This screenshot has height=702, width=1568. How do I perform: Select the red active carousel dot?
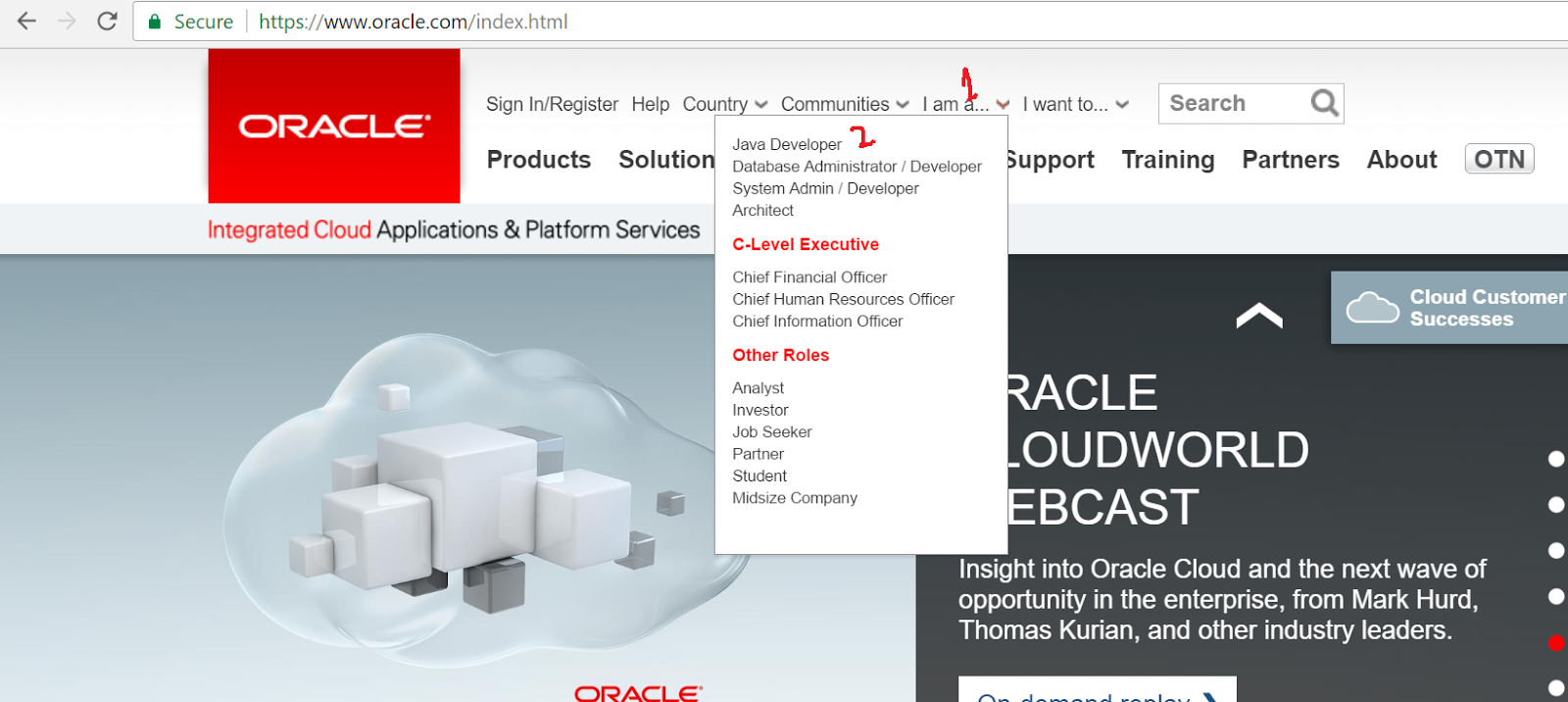(x=1556, y=643)
